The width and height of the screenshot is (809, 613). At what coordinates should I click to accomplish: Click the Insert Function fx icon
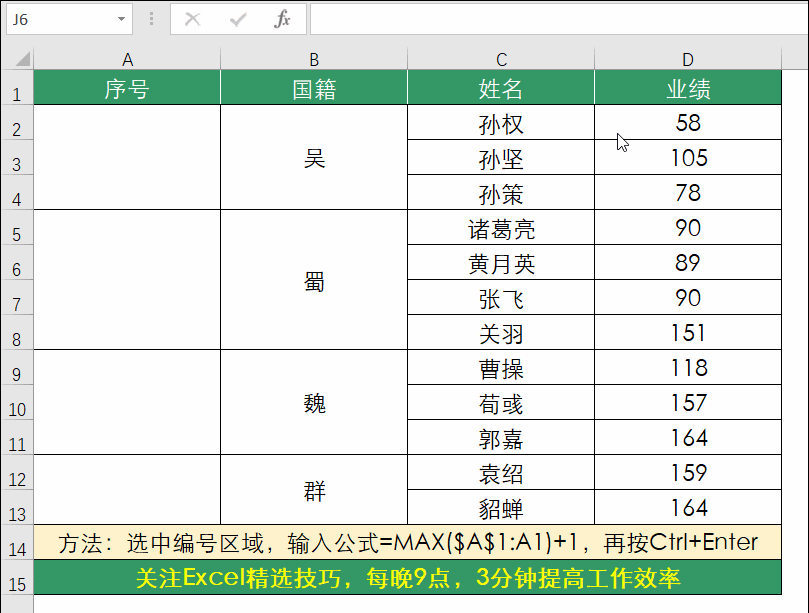282,19
